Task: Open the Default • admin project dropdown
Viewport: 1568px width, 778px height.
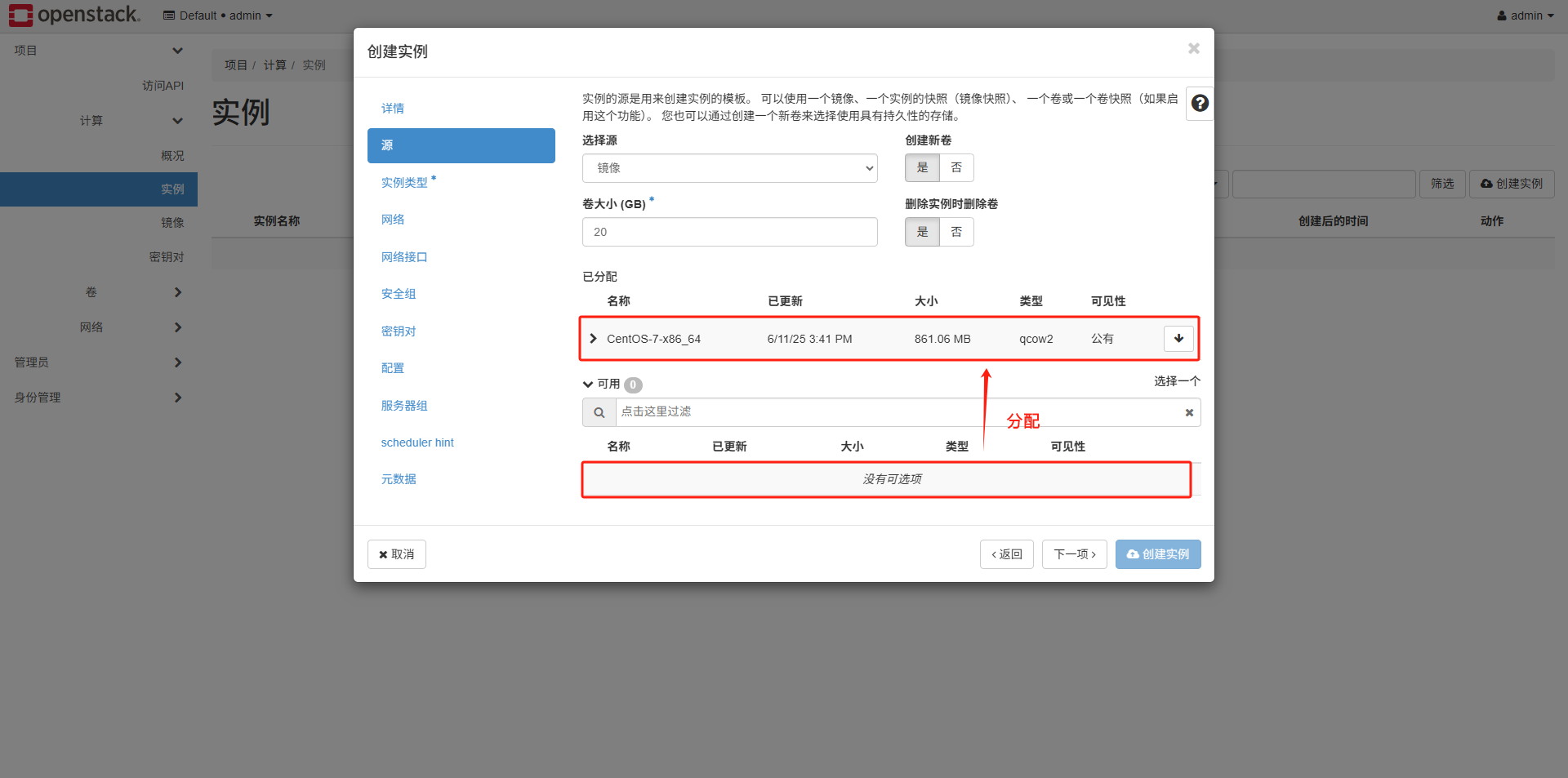Action: click(218, 16)
